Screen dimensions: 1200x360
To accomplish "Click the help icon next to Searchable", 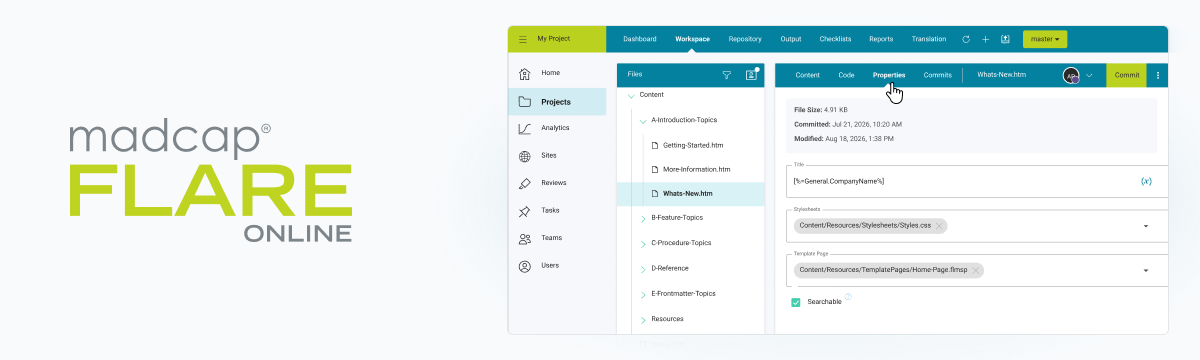I will click(x=847, y=296).
